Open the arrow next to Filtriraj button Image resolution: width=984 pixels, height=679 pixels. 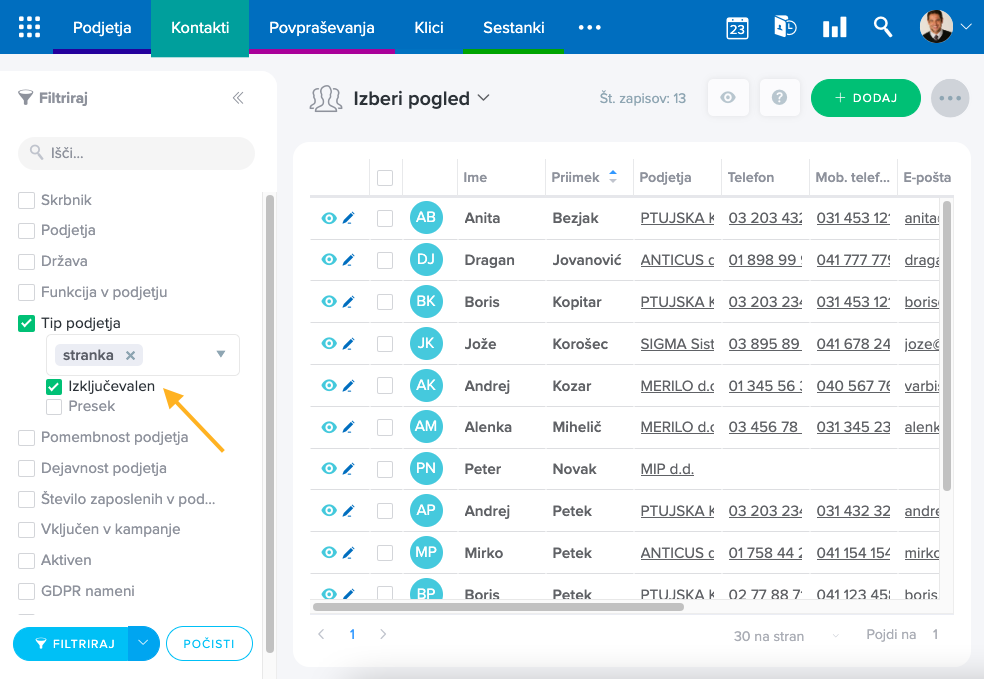coord(144,643)
